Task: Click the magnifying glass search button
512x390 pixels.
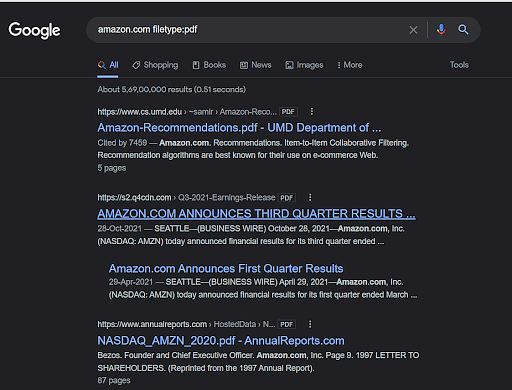Action: [463, 30]
